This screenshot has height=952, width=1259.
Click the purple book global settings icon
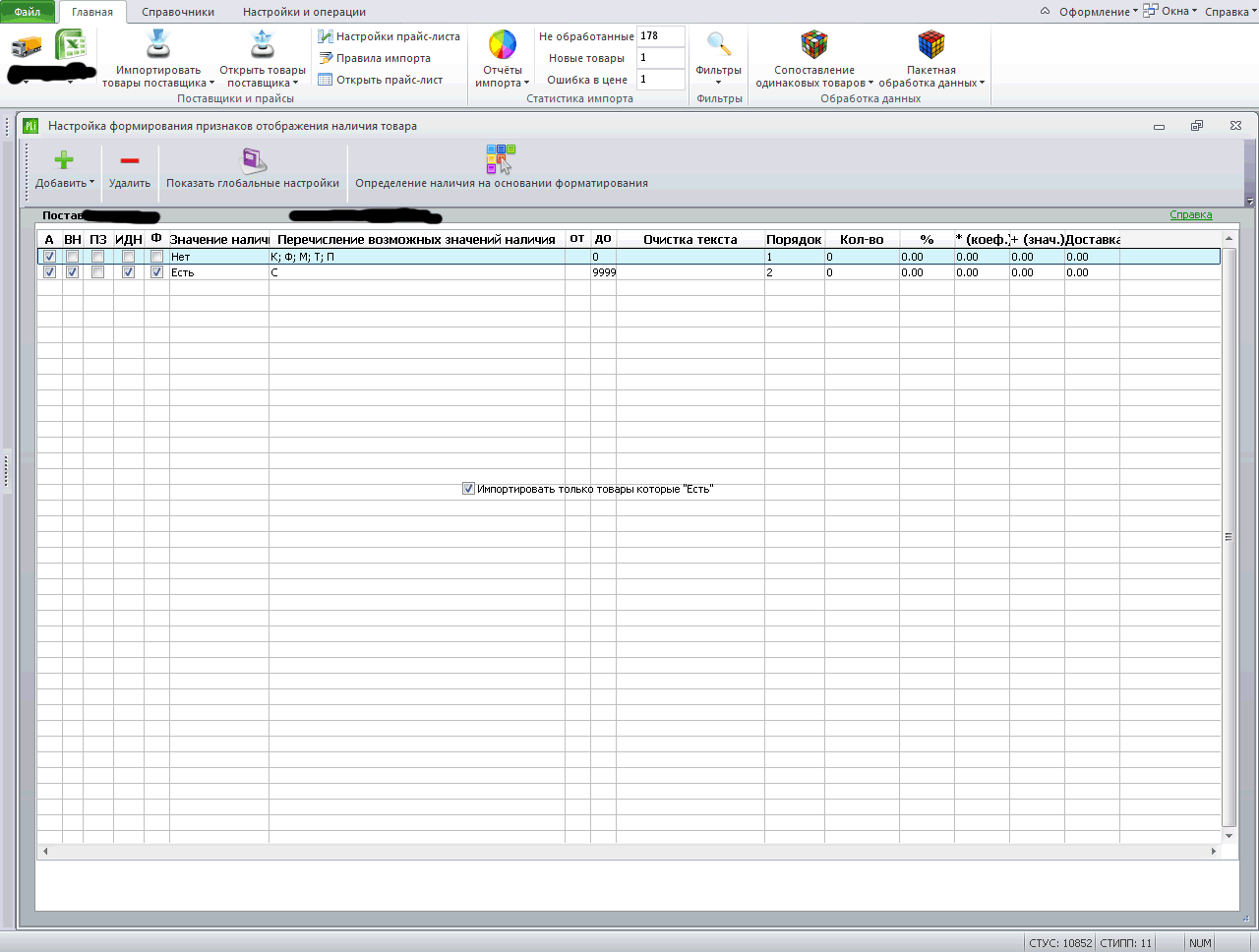click(x=254, y=160)
